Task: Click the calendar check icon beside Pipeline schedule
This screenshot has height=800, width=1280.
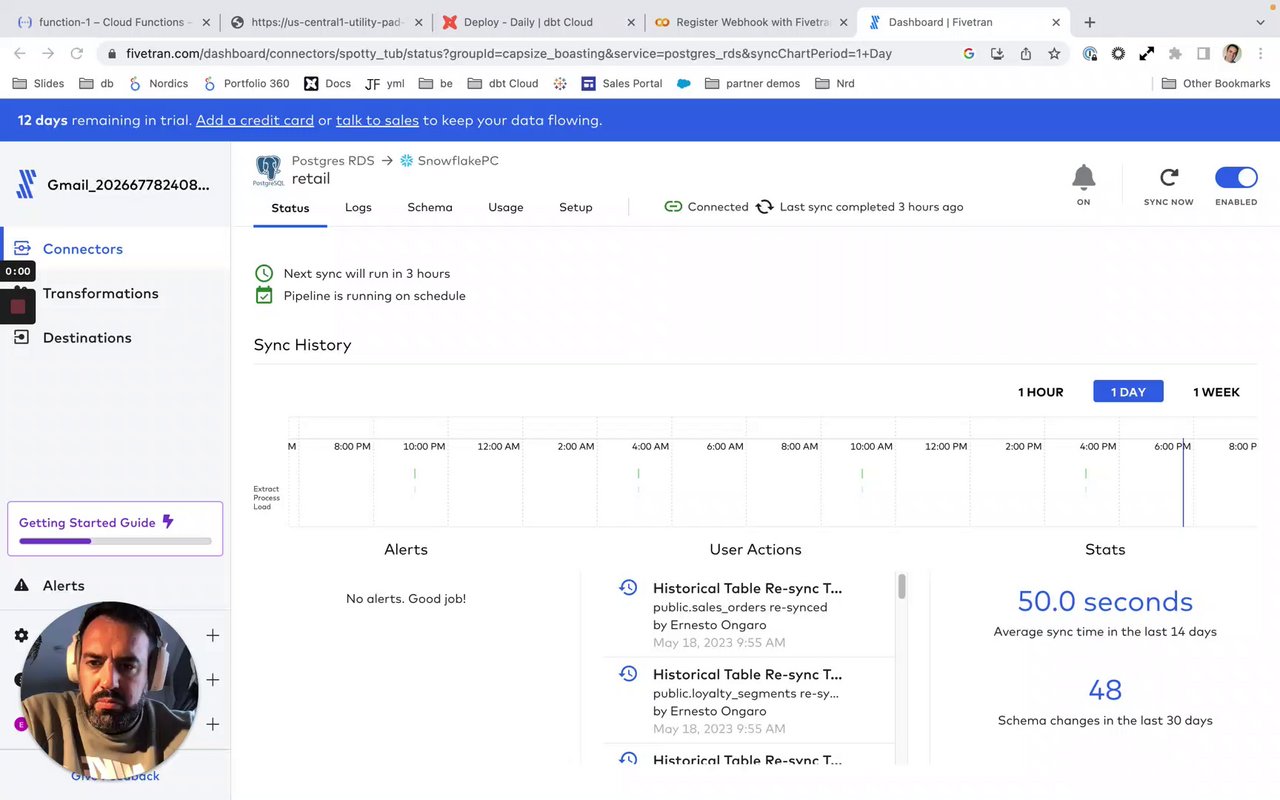Action: 264,295
